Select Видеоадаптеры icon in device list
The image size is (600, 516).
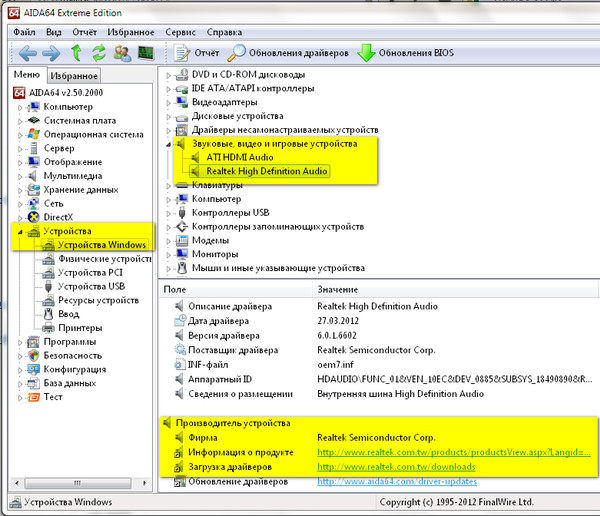[x=182, y=102]
